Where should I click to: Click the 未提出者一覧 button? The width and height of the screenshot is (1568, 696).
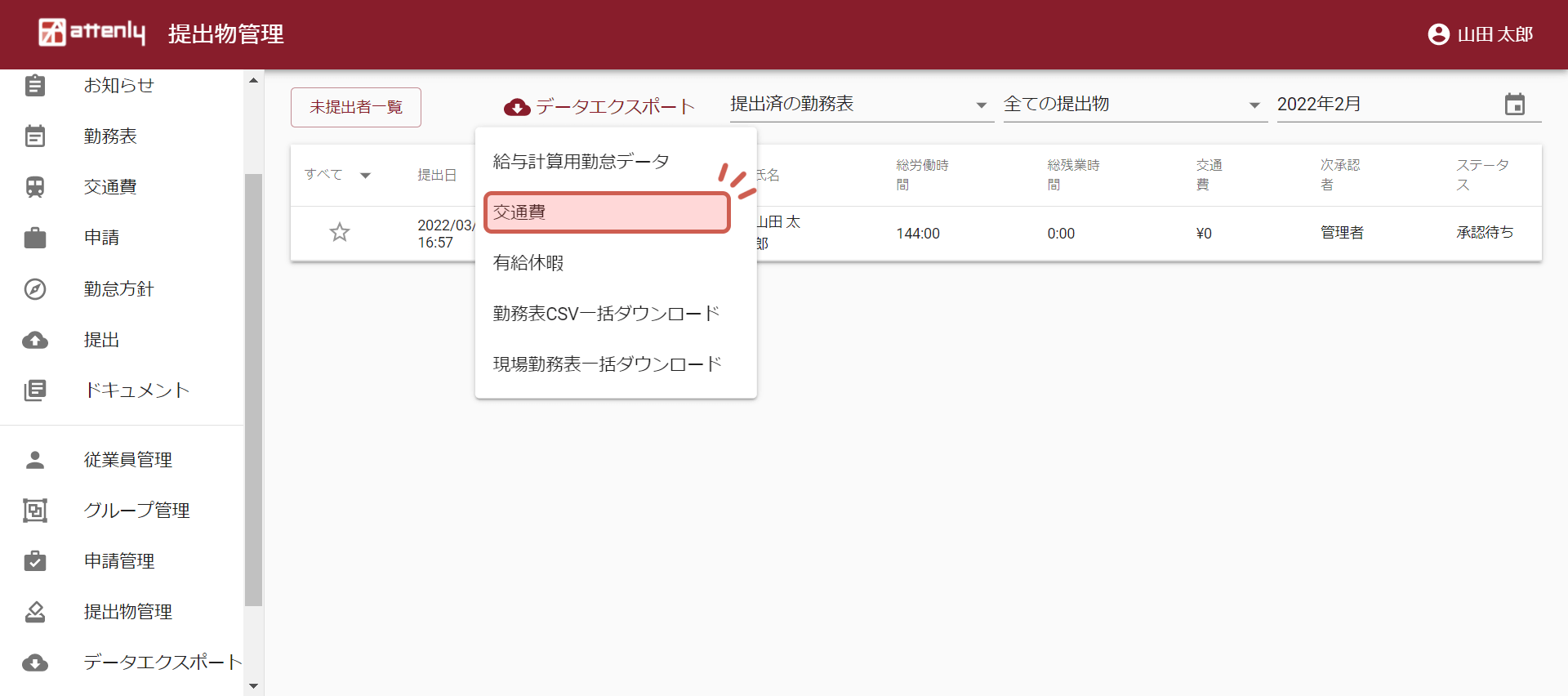pyautogui.click(x=356, y=107)
